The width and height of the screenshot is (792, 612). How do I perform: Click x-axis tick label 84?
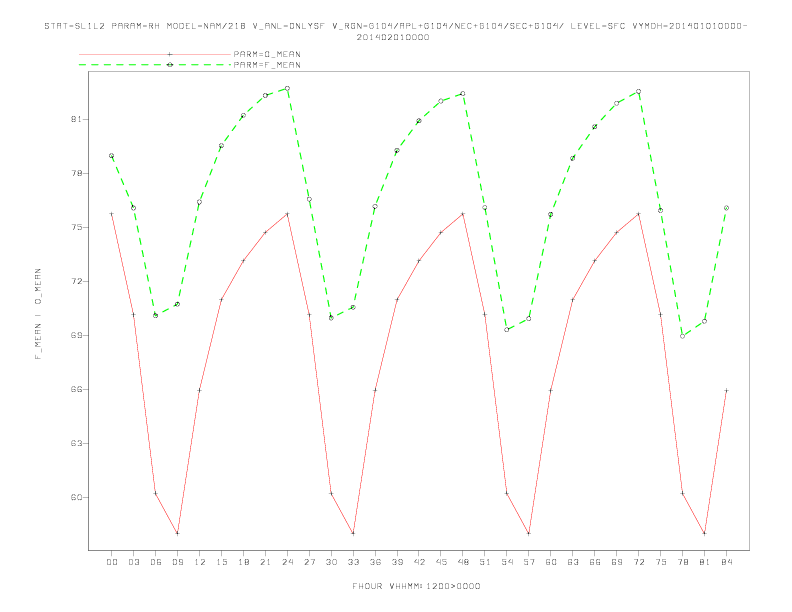coord(726,562)
